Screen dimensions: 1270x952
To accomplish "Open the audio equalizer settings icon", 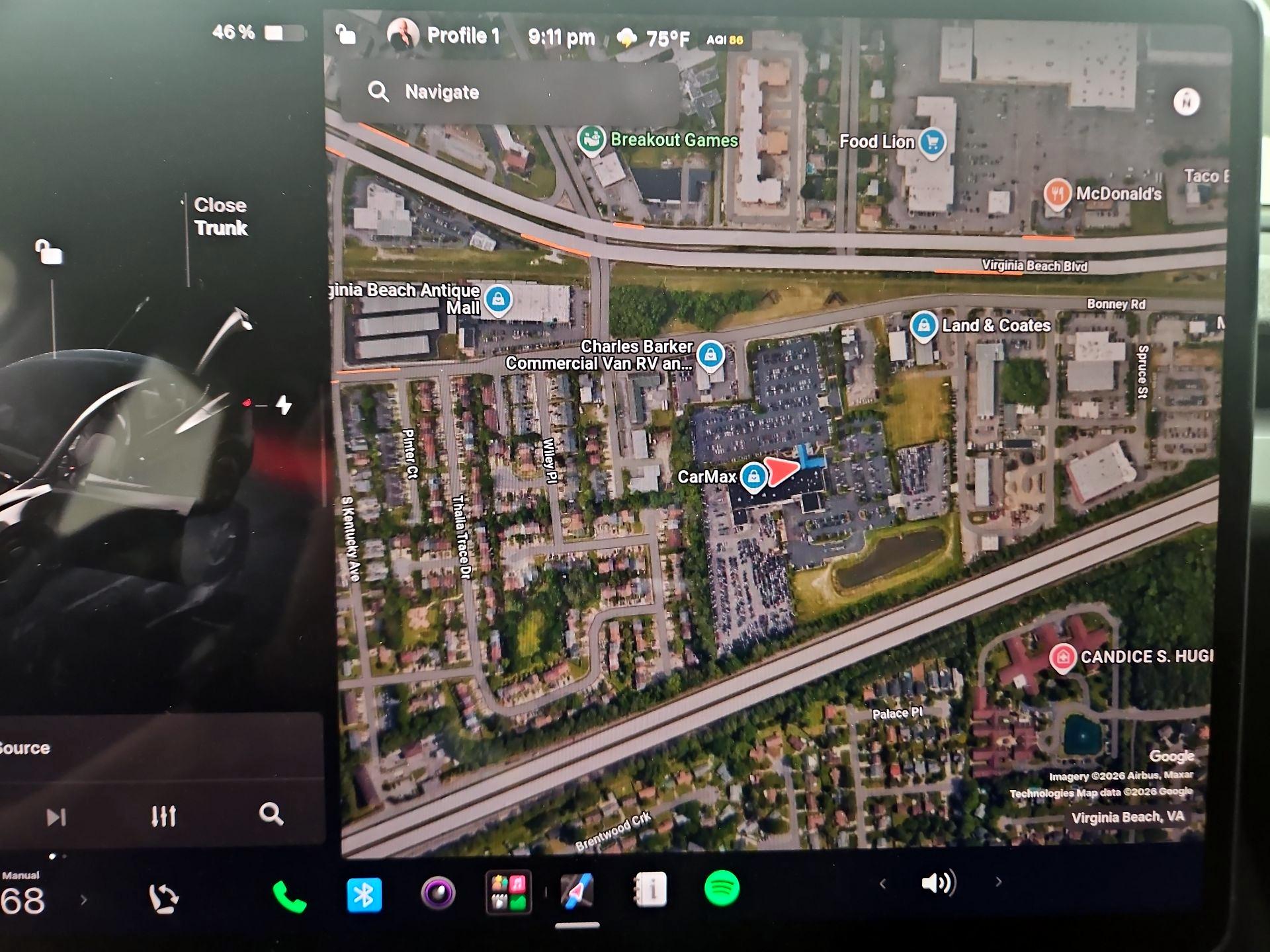I will pyautogui.click(x=163, y=816).
